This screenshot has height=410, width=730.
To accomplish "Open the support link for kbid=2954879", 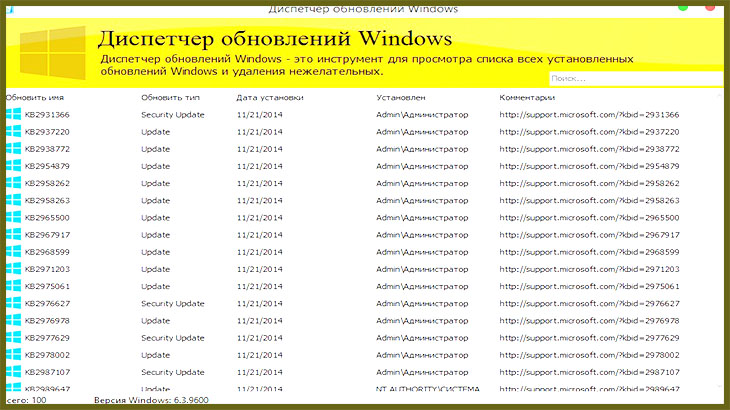I will (589, 166).
